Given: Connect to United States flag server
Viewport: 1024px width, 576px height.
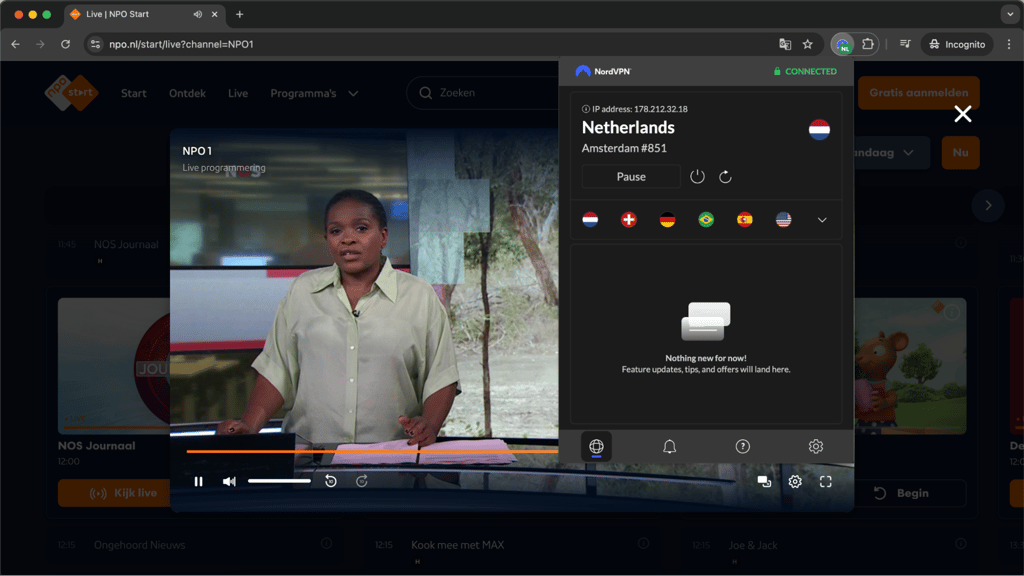Looking at the screenshot, I should 784,219.
